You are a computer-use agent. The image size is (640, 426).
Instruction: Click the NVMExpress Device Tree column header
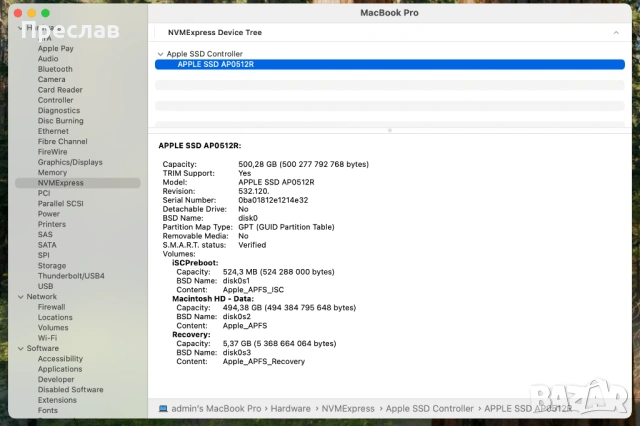[x=215, y=32]
